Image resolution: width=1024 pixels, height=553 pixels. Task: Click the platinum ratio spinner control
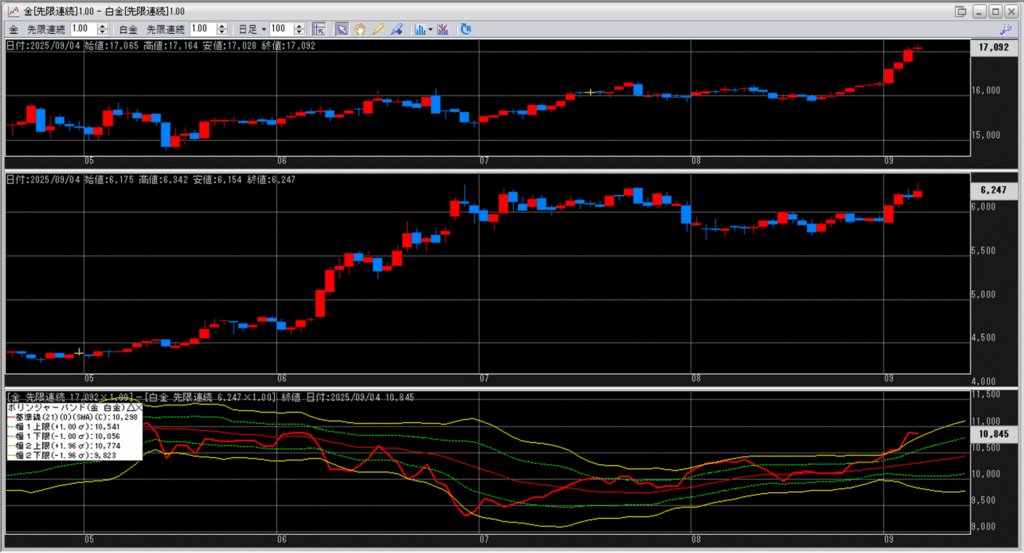click(227, 30)
